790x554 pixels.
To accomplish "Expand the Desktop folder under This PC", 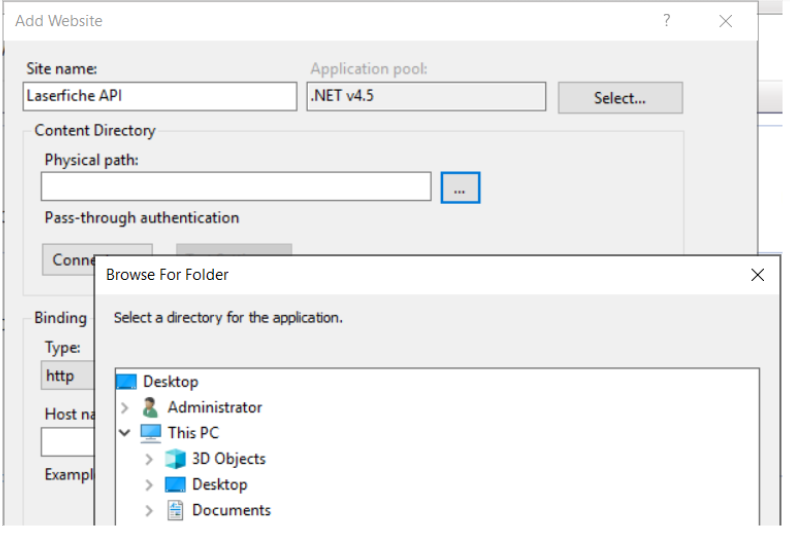I will (149, 484).
